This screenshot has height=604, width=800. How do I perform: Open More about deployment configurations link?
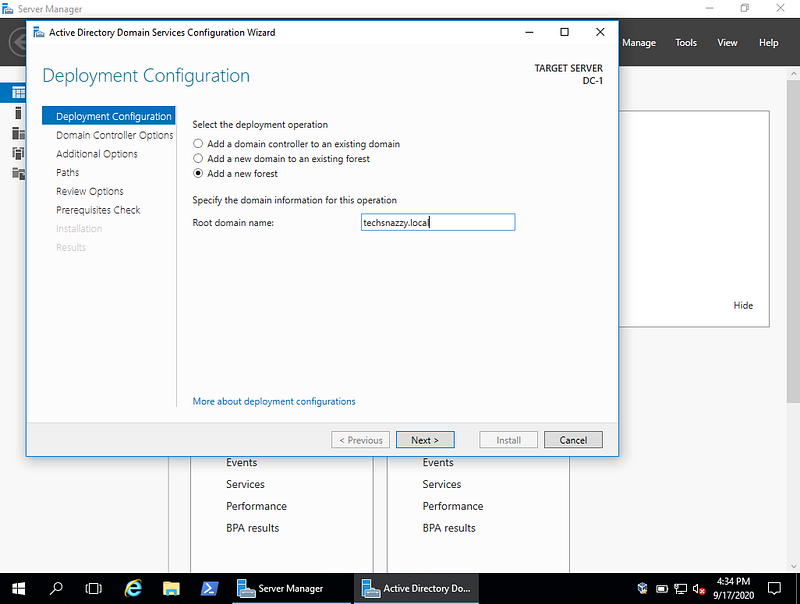(x=274, y=401)
